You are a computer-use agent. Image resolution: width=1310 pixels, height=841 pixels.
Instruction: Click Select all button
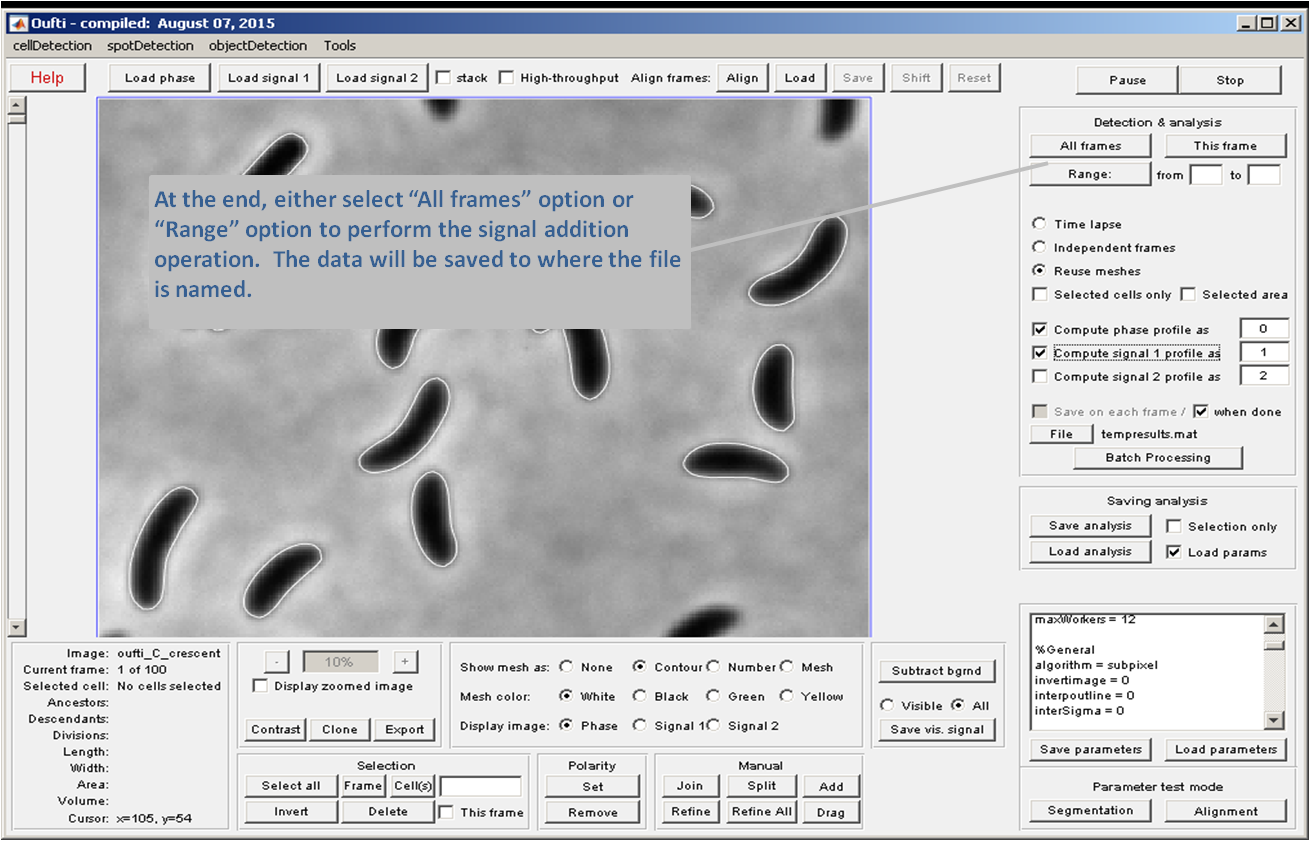coord(291,786)
